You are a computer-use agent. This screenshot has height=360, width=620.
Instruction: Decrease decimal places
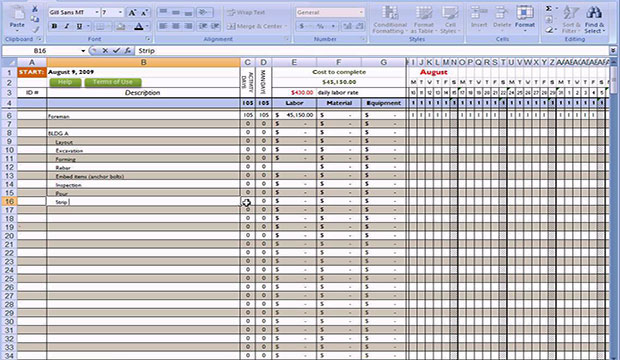359,27
